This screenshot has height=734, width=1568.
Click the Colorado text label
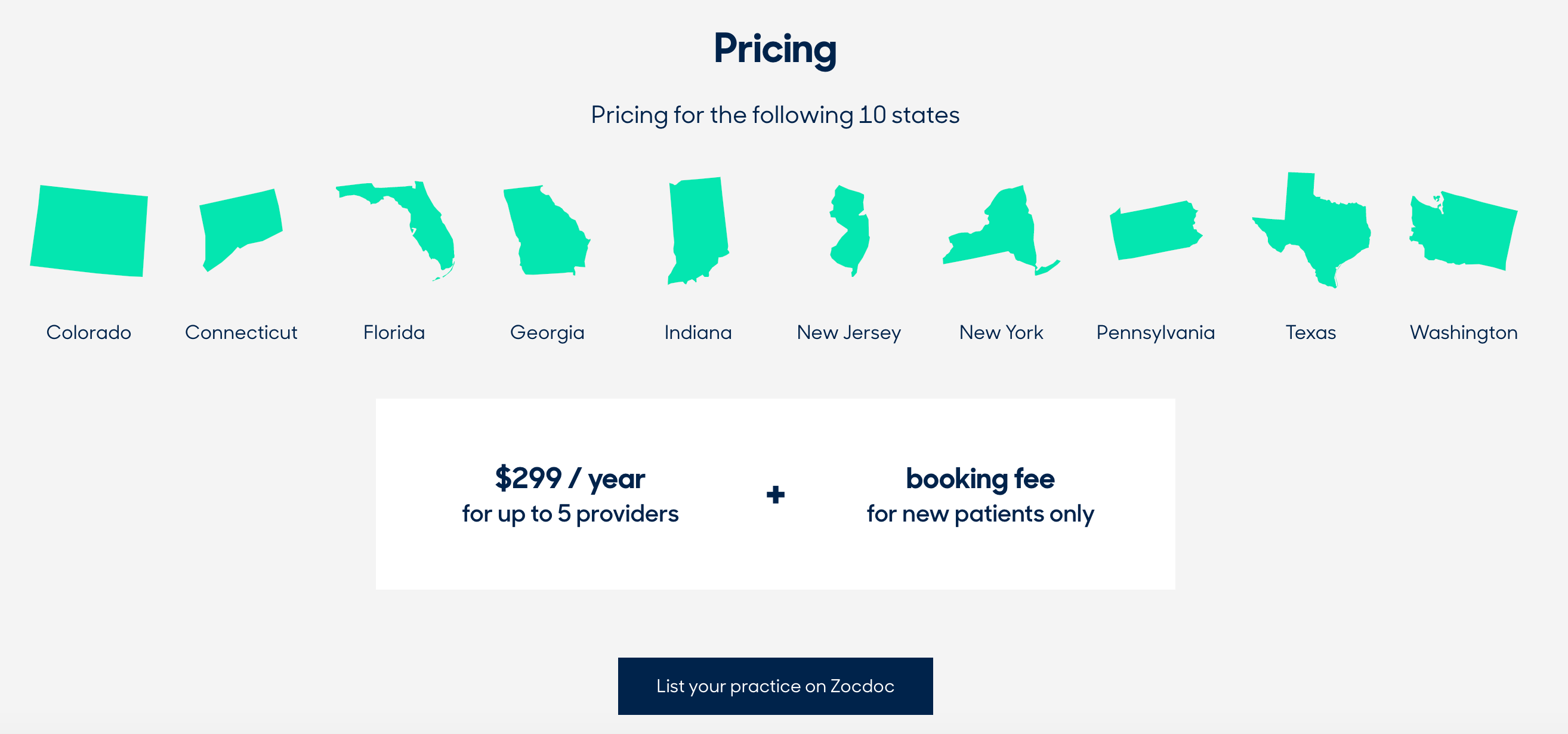coord(89,332)
